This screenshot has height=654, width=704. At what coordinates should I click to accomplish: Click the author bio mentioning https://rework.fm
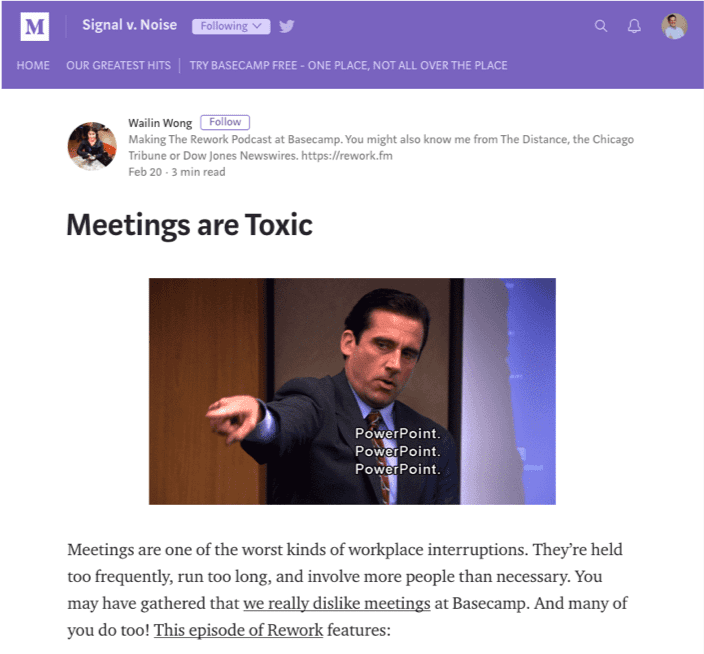point(381,147)
